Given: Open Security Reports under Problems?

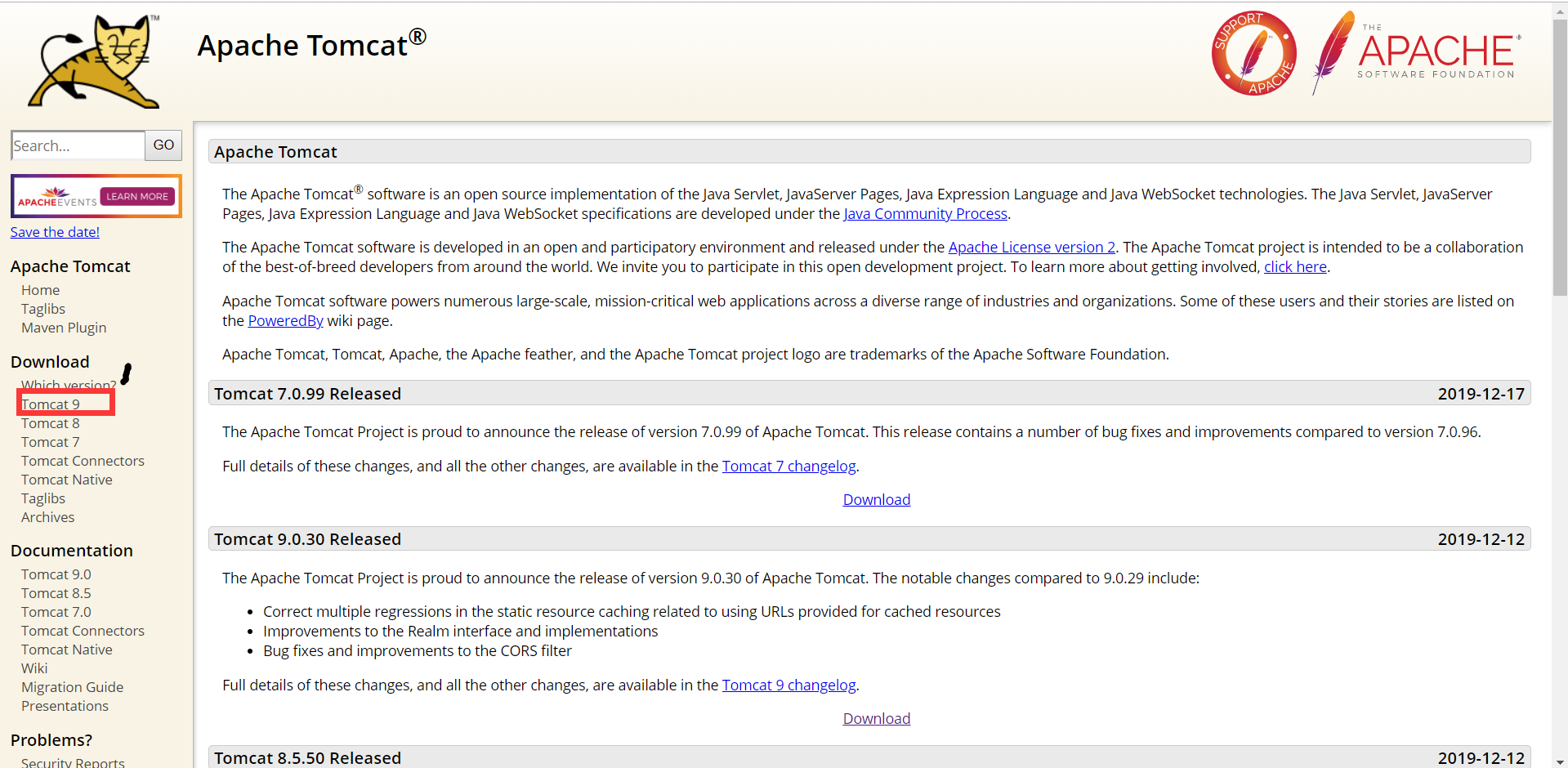Looking at the screenshot, I should coord(73,762).
